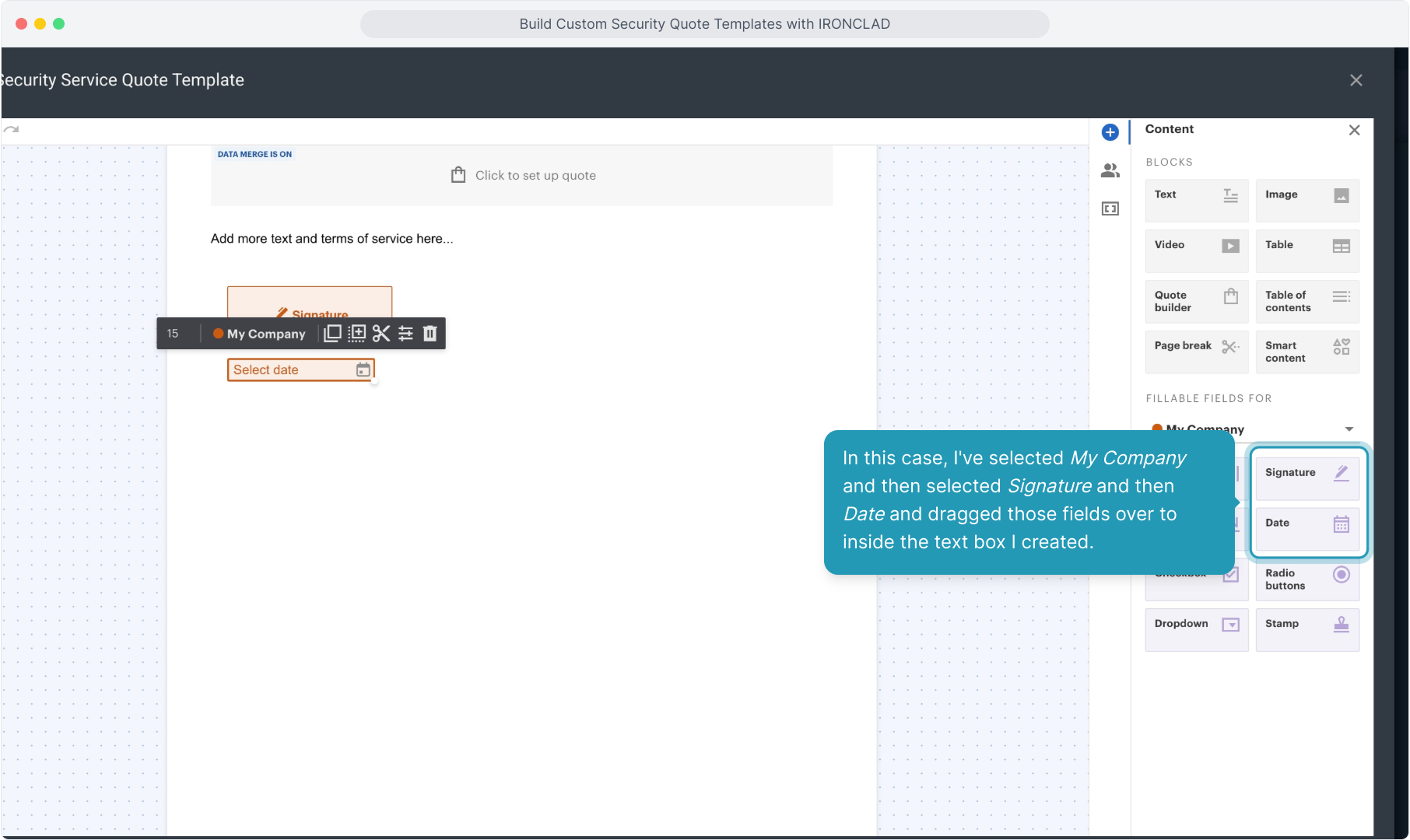Click the scissors cut icon in floating toolbar

coord(381,334)
